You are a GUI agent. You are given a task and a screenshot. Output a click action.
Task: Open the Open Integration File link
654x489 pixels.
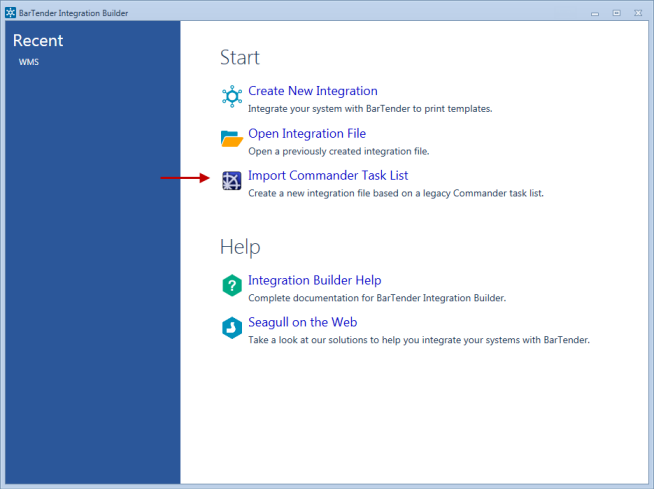307,134
